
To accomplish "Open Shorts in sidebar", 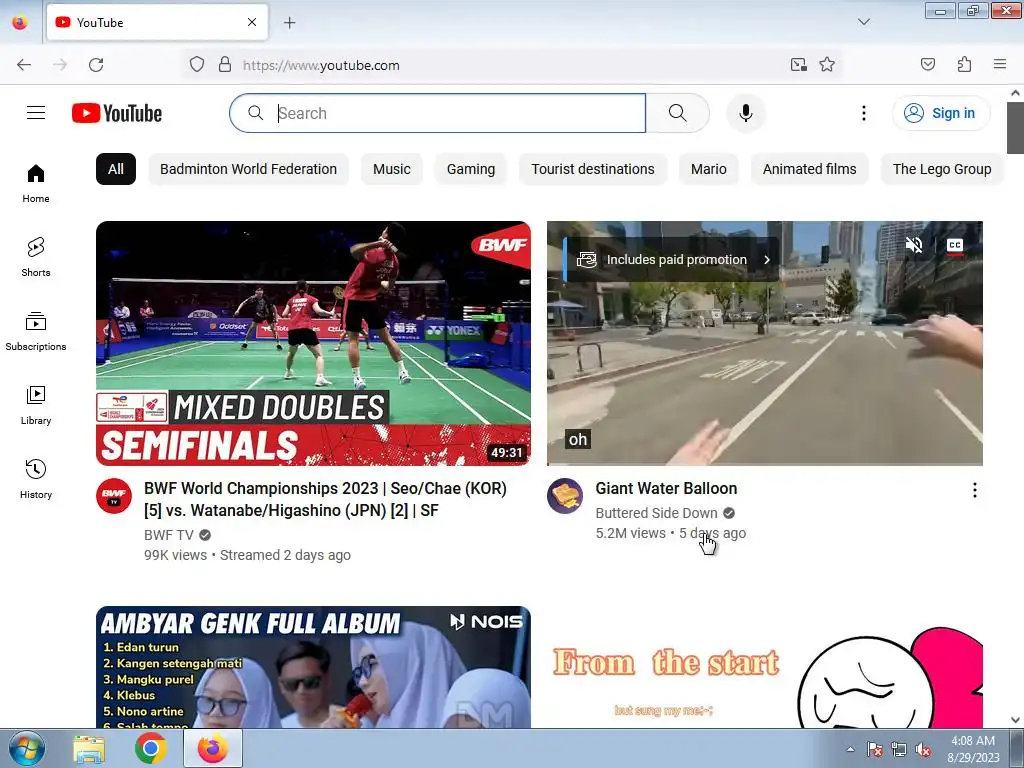I will click(x=36, y=257).
